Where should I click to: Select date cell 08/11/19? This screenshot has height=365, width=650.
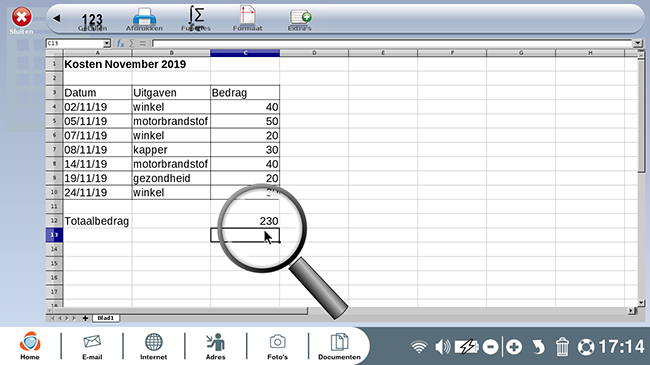[x=97, y=150]
